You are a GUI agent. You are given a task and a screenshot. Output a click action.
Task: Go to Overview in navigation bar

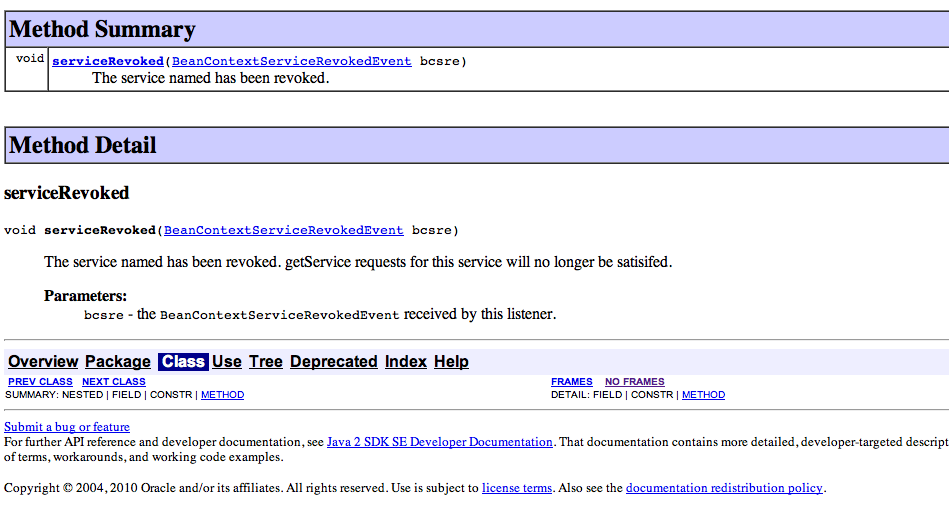[43, 362]
